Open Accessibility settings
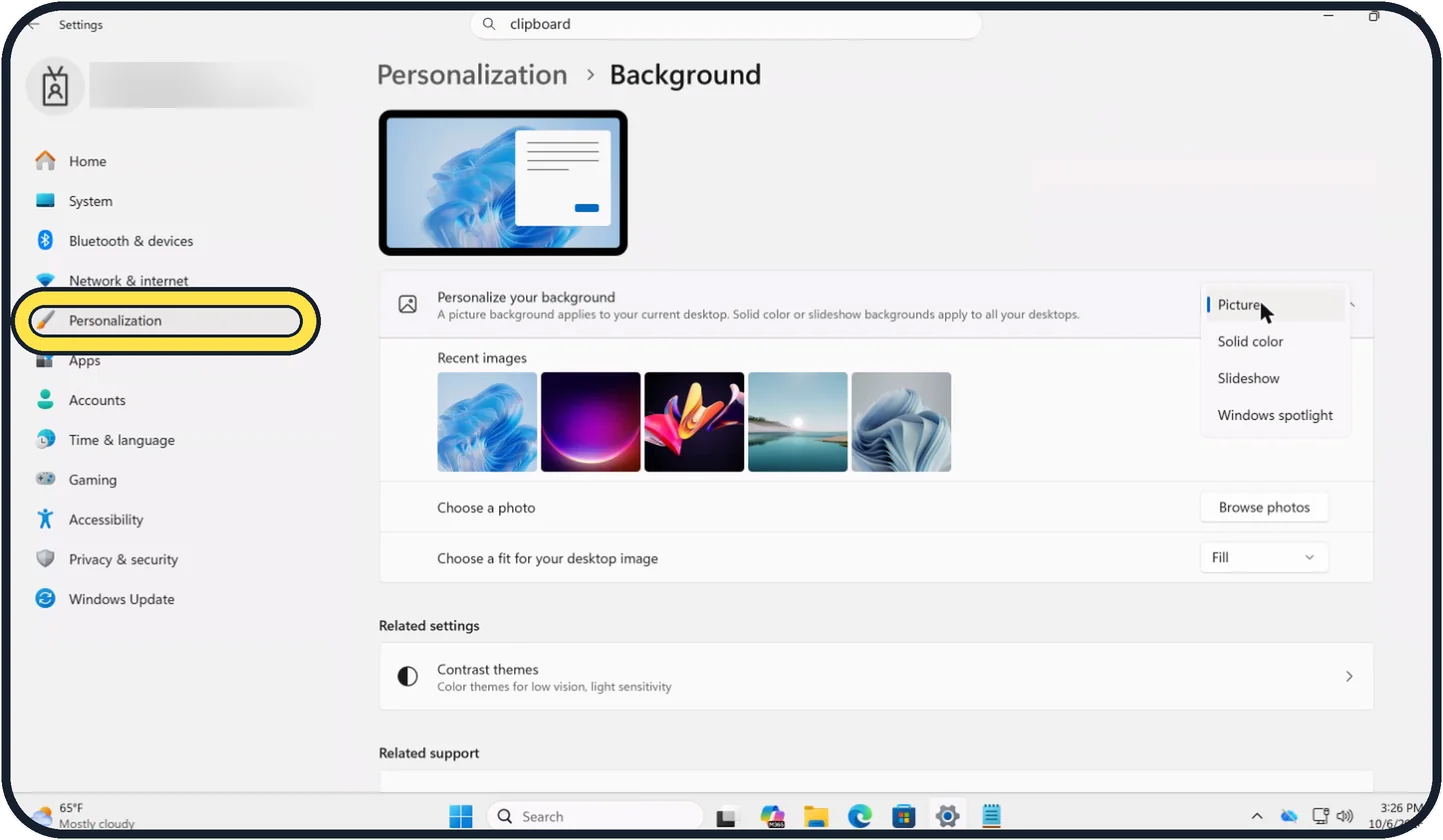This screenshot has width=1443, height=840. [105, 520]
